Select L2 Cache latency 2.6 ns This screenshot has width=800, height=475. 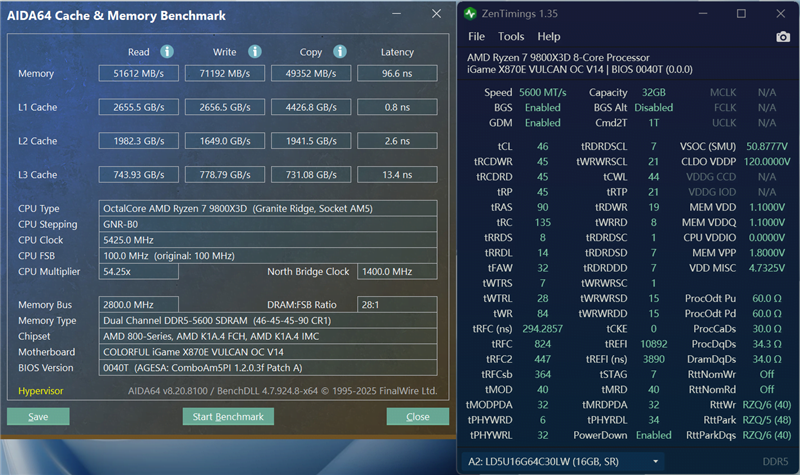coord(397,141)
